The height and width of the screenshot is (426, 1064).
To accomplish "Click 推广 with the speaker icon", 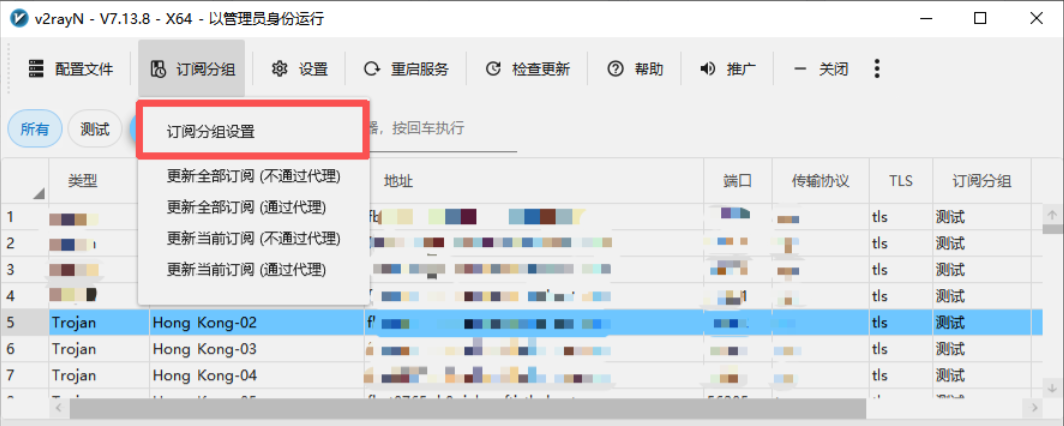I will [727, 69].
